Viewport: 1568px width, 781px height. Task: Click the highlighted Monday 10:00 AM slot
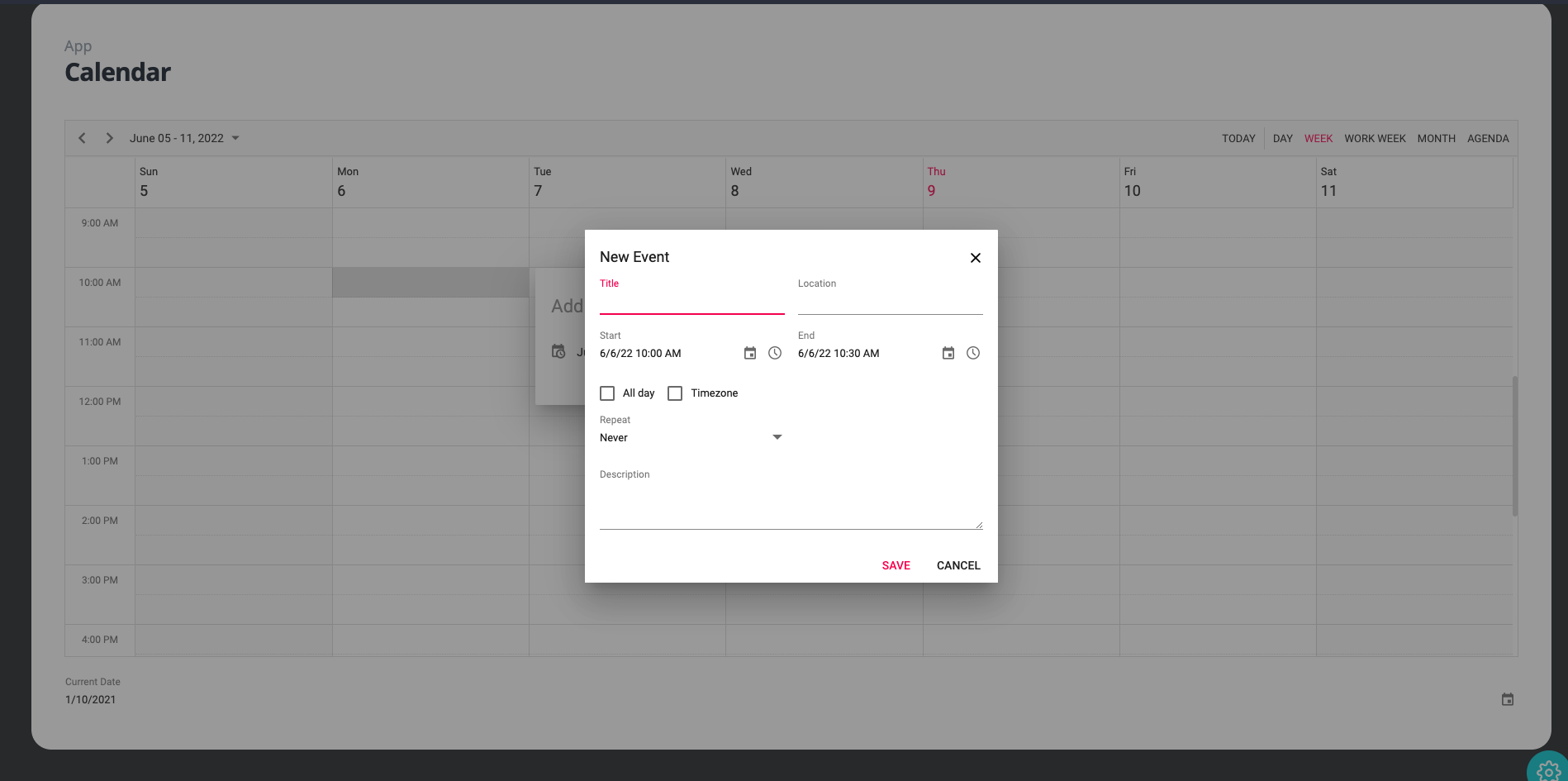(430, 283)
